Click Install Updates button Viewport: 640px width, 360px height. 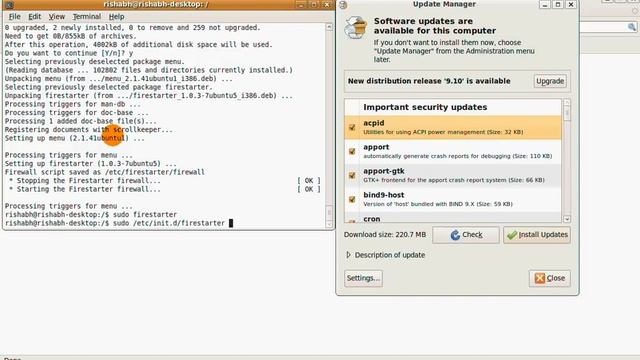tap(537, 235)
